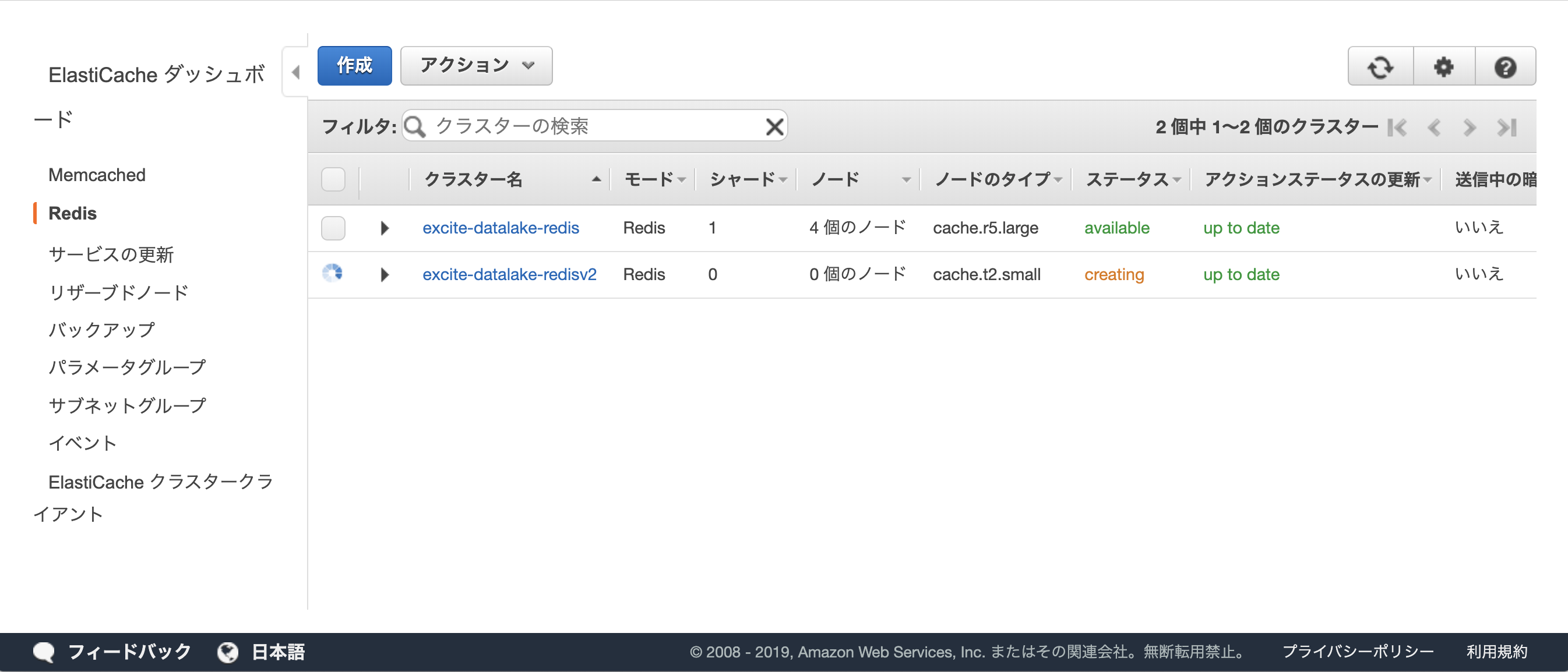Click the refresh cluster list icon

1380,66
